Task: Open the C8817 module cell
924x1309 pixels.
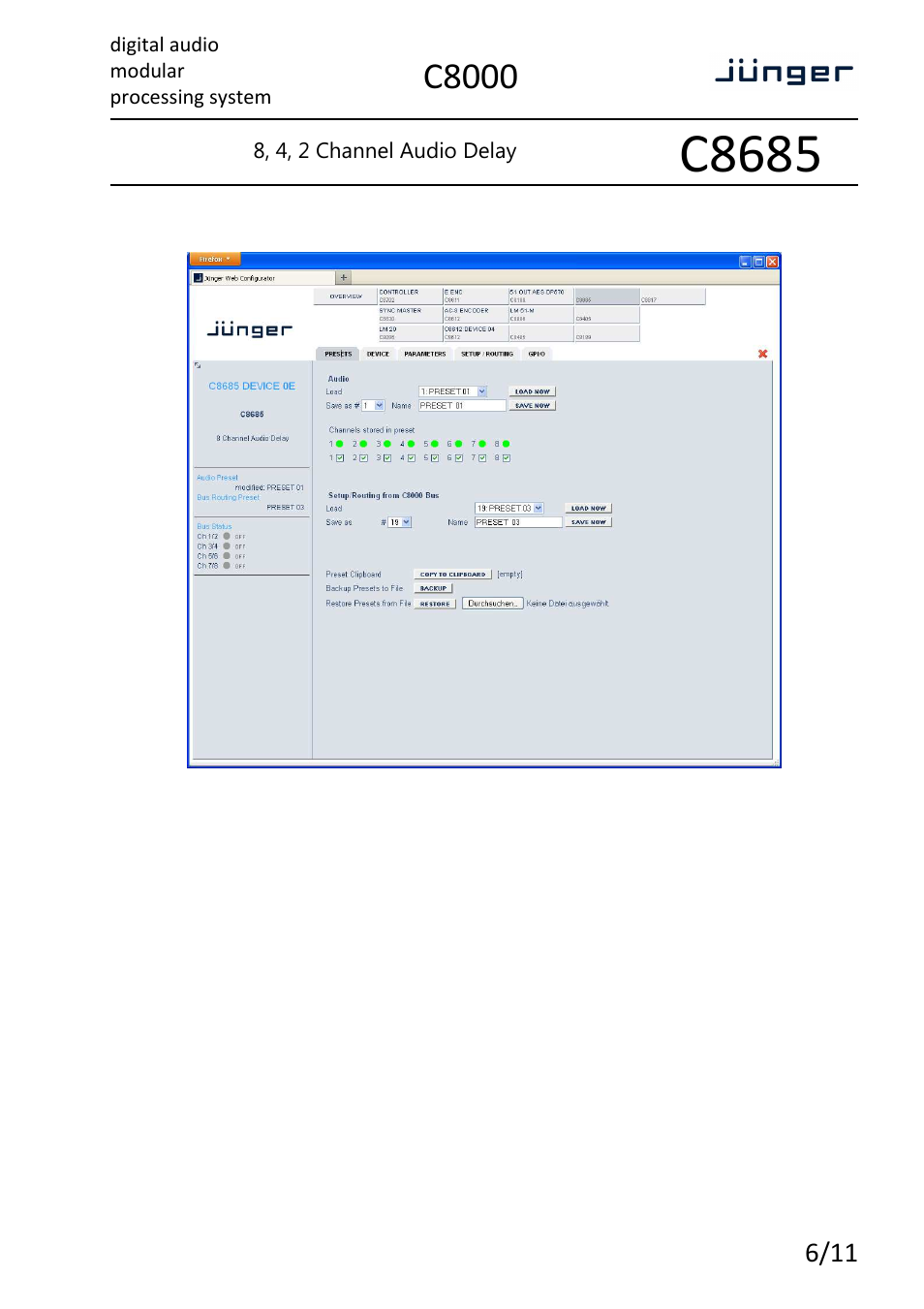Action: (x=672, y=296)
